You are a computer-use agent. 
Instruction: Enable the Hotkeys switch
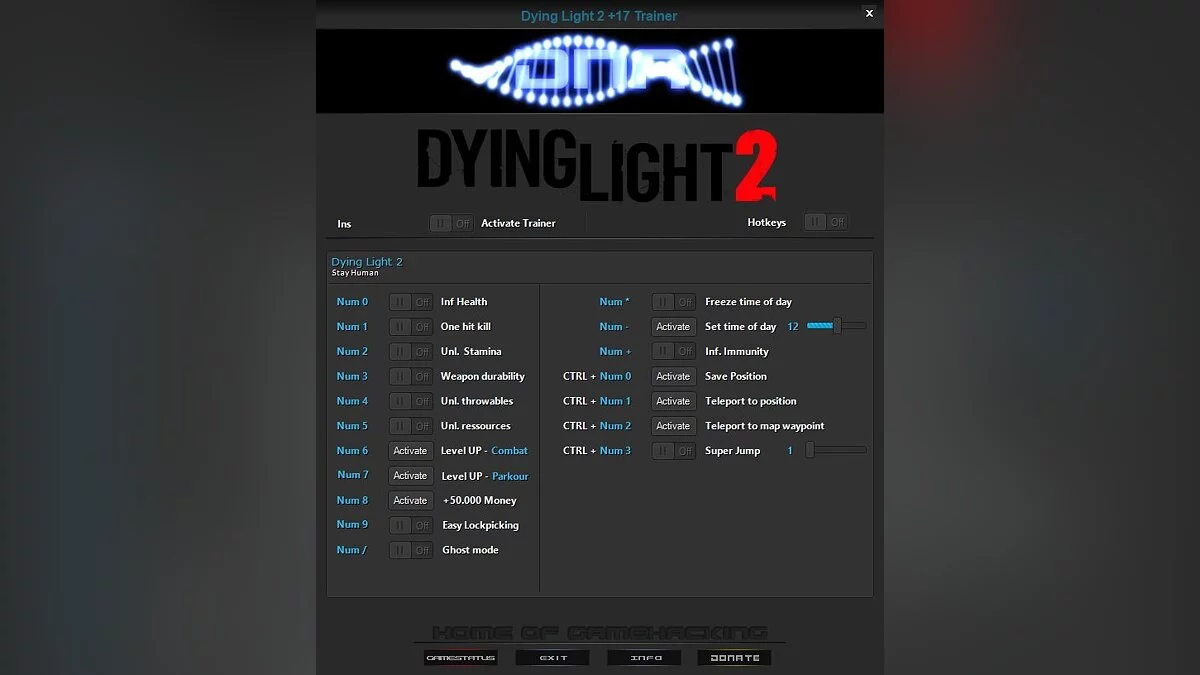[x=826, y=222]
